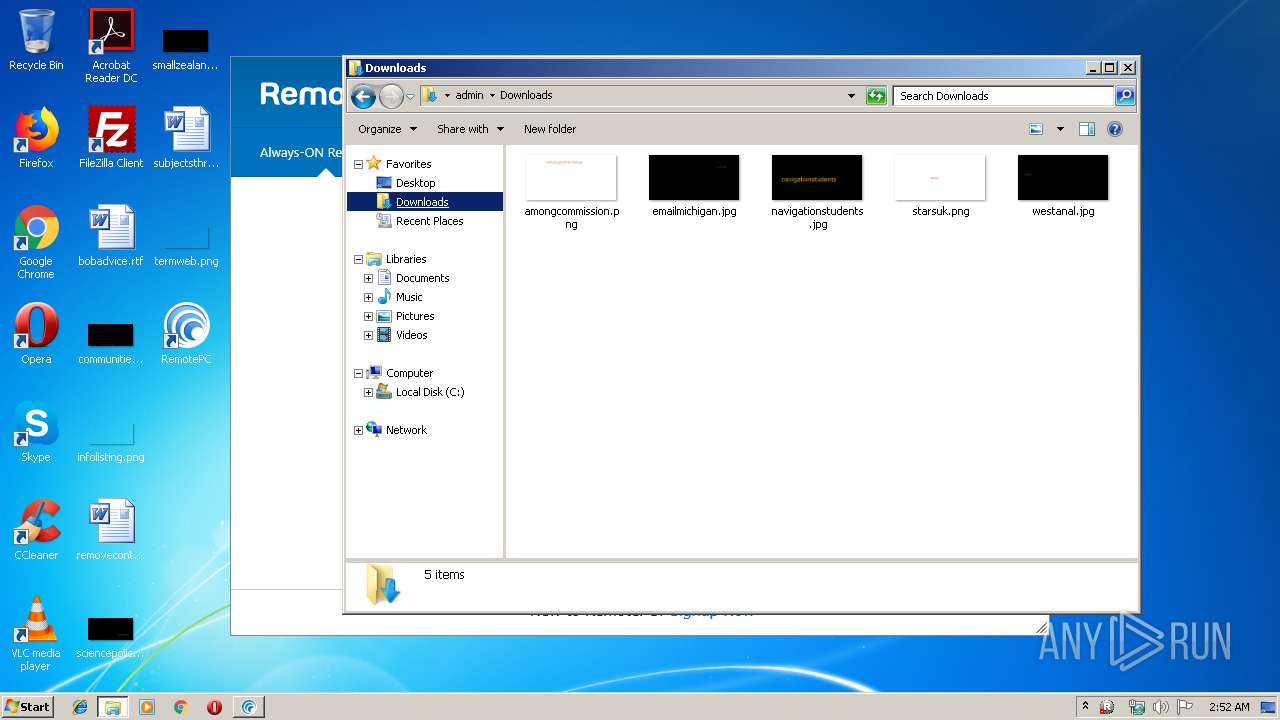Click VLC media player desktop icon
The image size is (1280, 720).
[36, 634]
